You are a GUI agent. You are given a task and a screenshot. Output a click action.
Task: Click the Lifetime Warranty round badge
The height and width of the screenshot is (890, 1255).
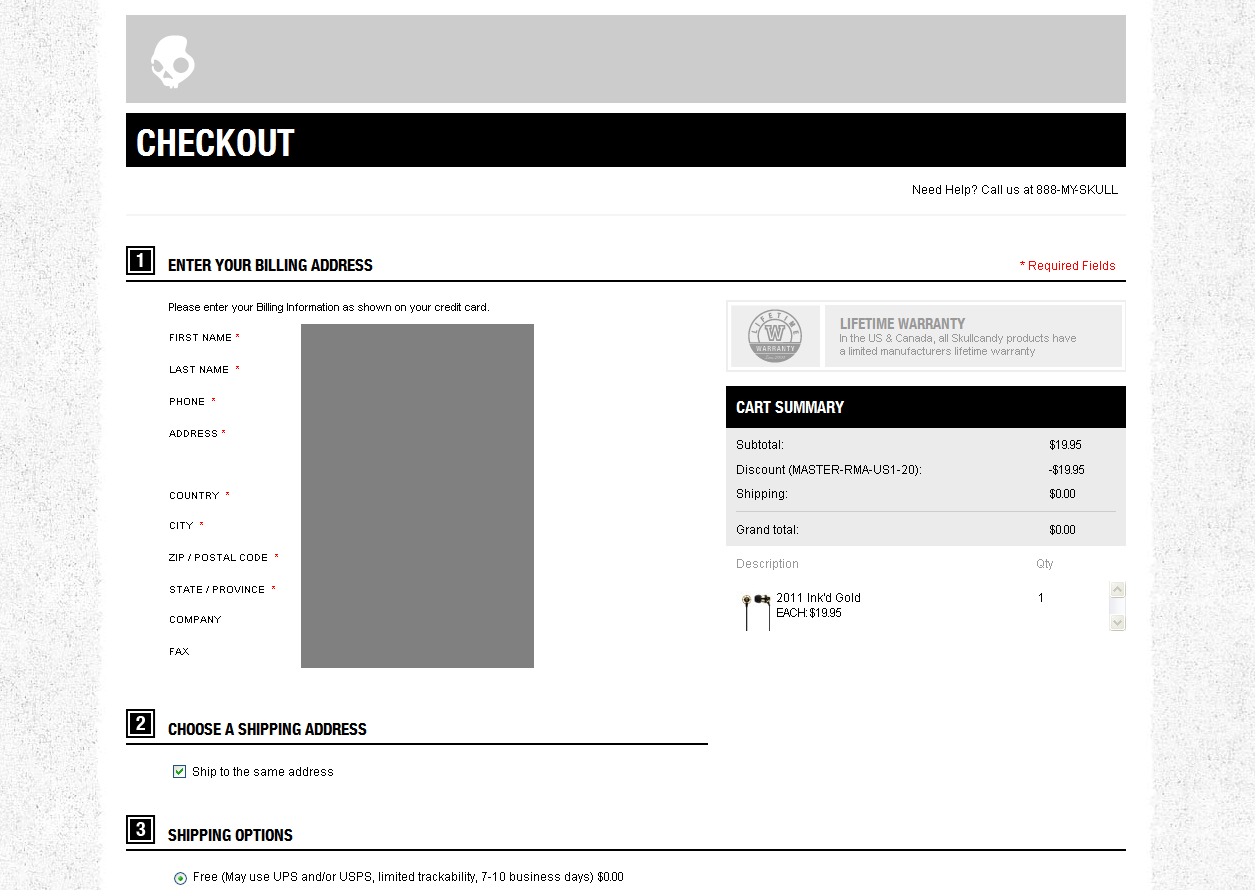point(775,336)
